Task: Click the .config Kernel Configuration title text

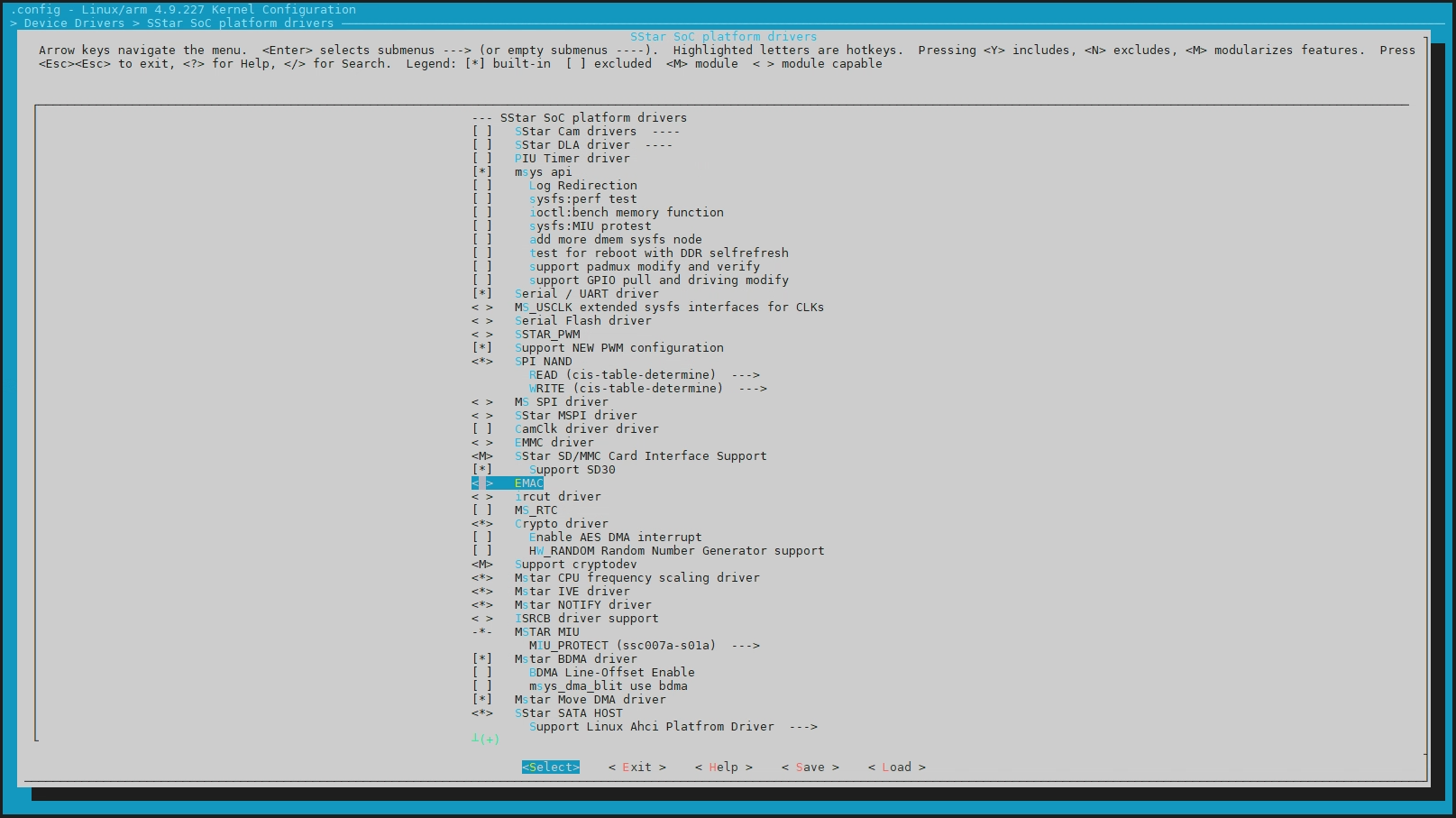Action: 183,10
